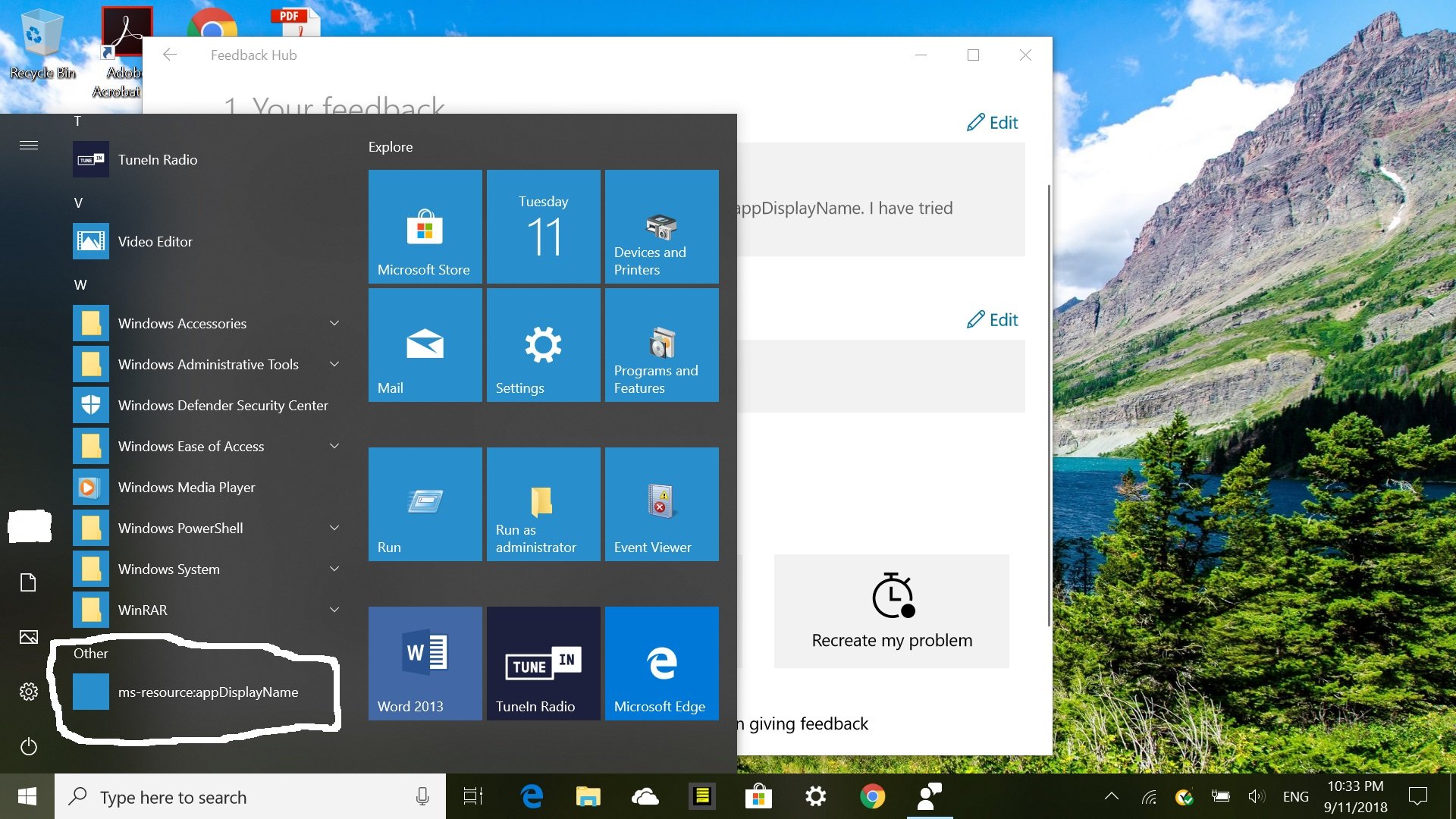Open Edge from the taskbar
This screenshot has width=1456, height=819.
[532, 796]
